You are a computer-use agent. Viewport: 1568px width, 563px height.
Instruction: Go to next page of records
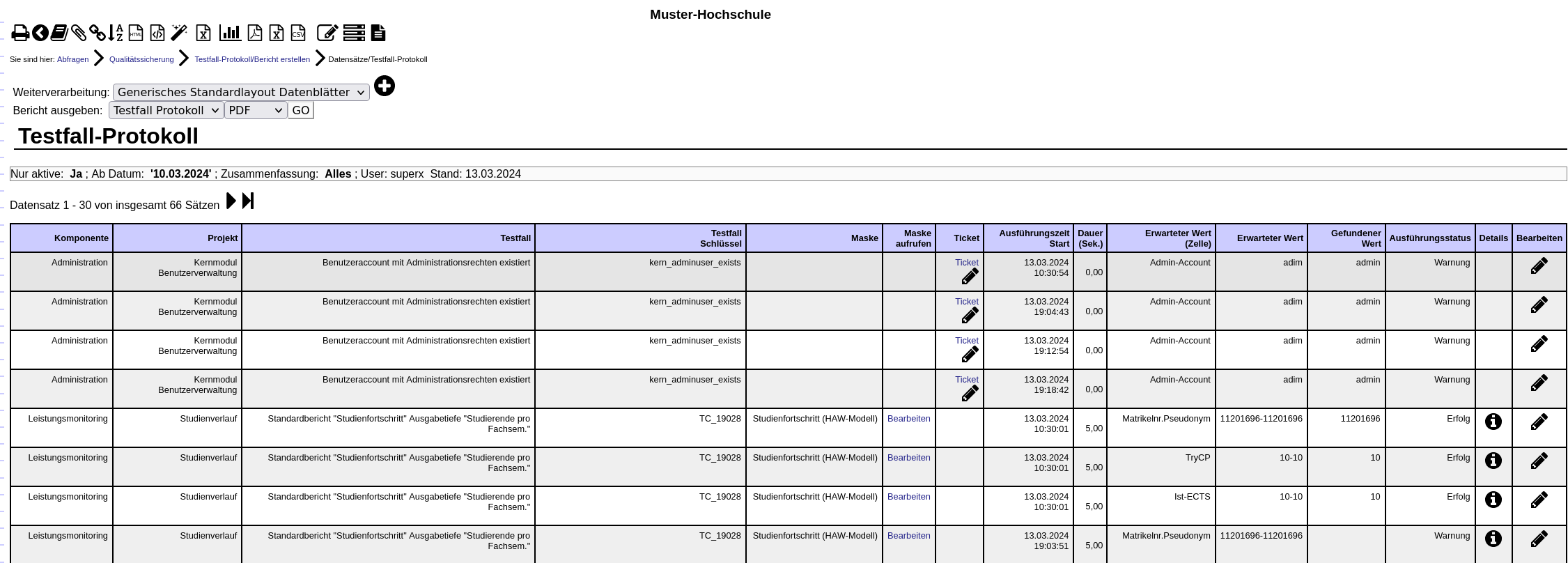231,201
